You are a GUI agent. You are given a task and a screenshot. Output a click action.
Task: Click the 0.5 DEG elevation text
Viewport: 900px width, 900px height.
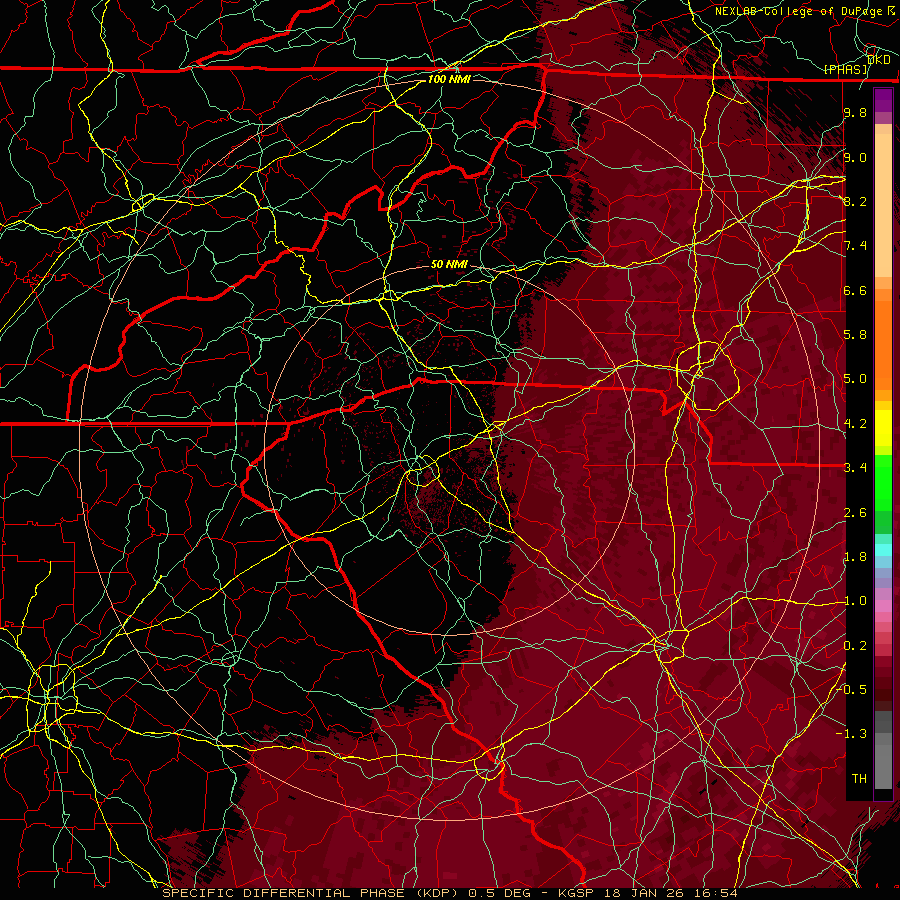(x=498, y=893)
